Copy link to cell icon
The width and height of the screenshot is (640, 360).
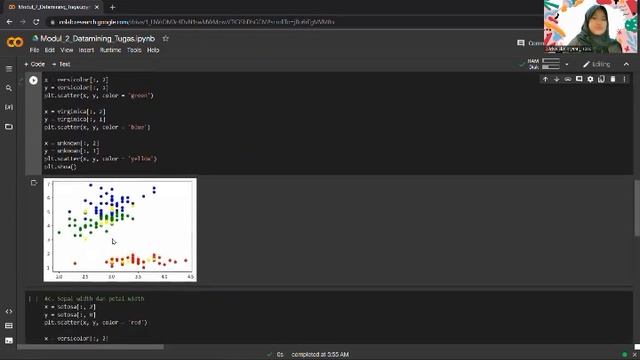568,79
